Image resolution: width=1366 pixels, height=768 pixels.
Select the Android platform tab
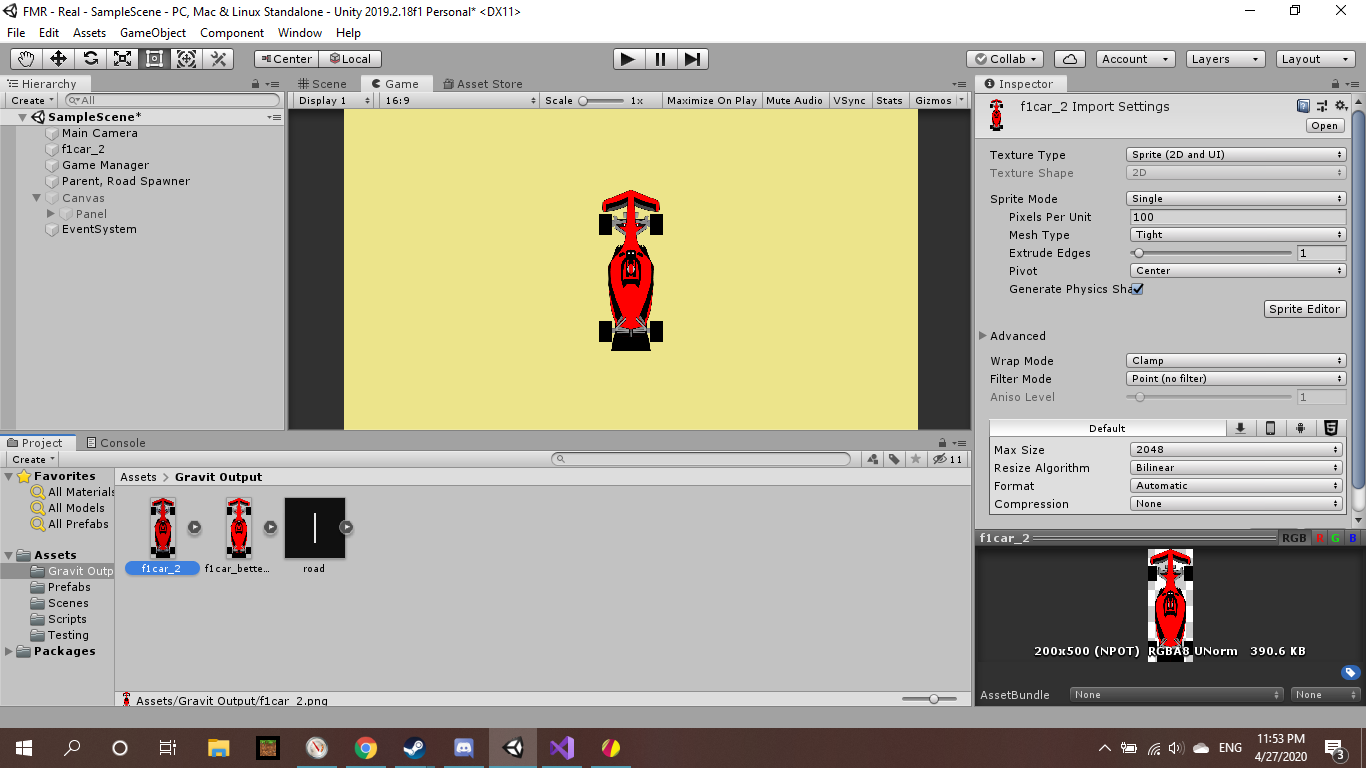(x=1300, y=428)
